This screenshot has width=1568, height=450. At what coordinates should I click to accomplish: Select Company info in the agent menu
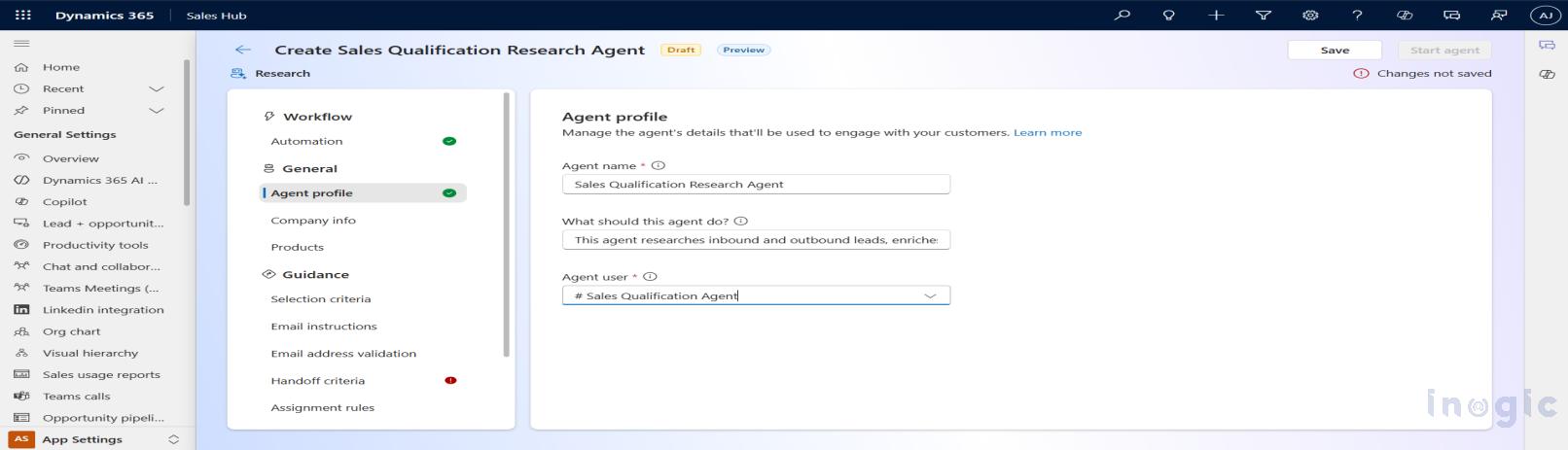[313, 221]
